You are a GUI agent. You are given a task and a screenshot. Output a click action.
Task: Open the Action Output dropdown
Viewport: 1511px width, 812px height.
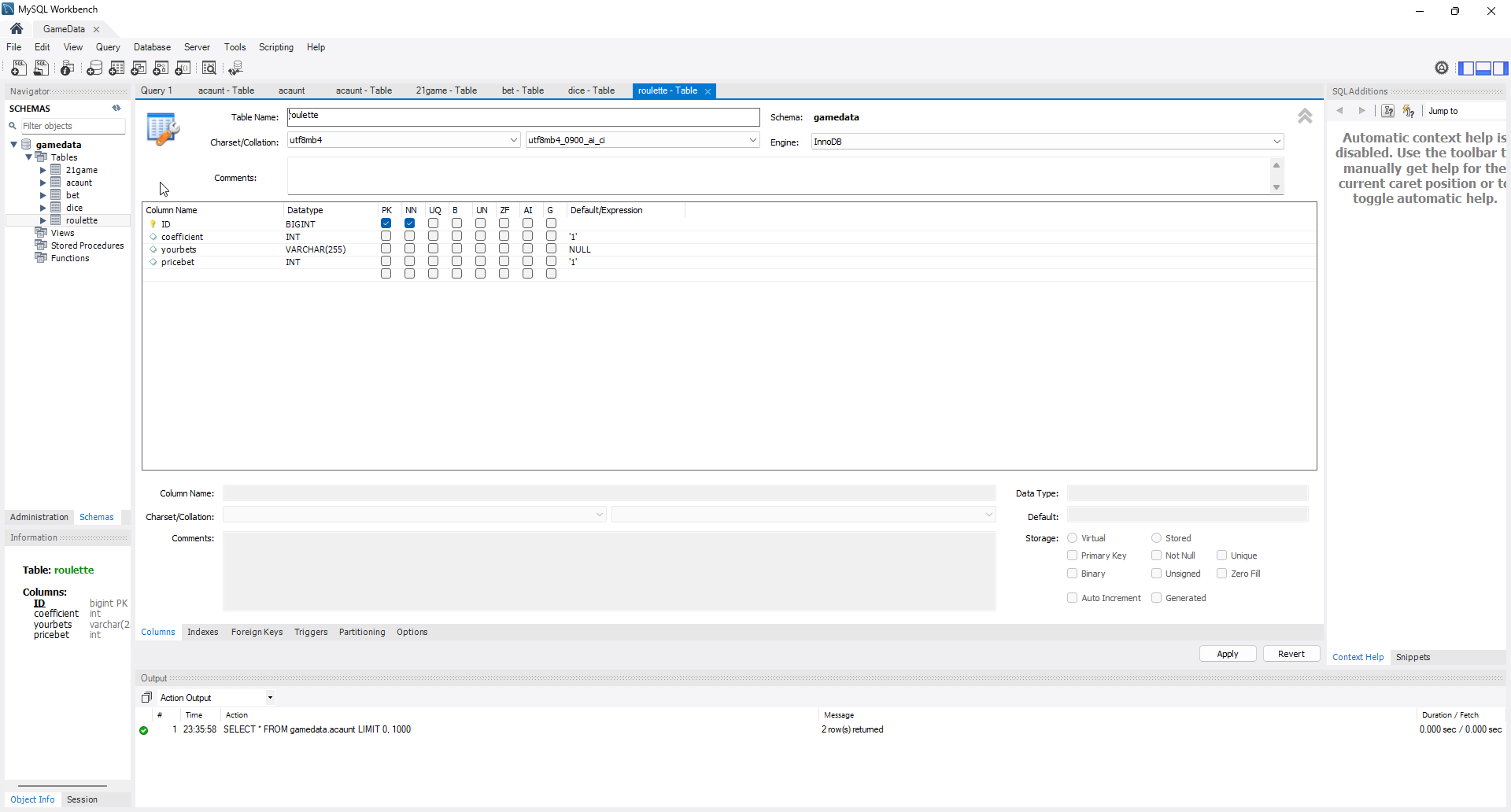(x=270, y=698)
